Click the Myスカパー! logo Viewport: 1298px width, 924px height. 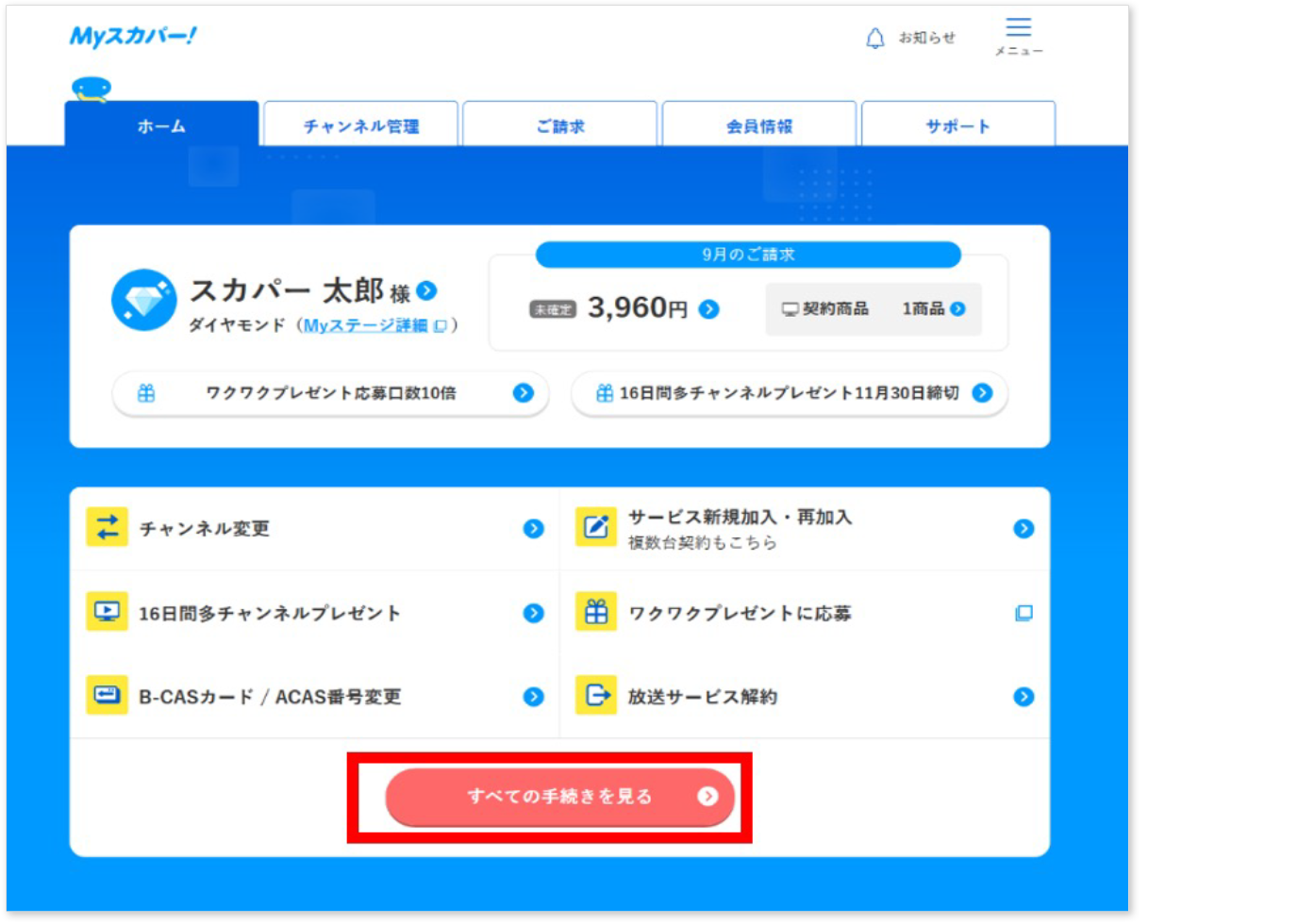(x=133, y=36)
